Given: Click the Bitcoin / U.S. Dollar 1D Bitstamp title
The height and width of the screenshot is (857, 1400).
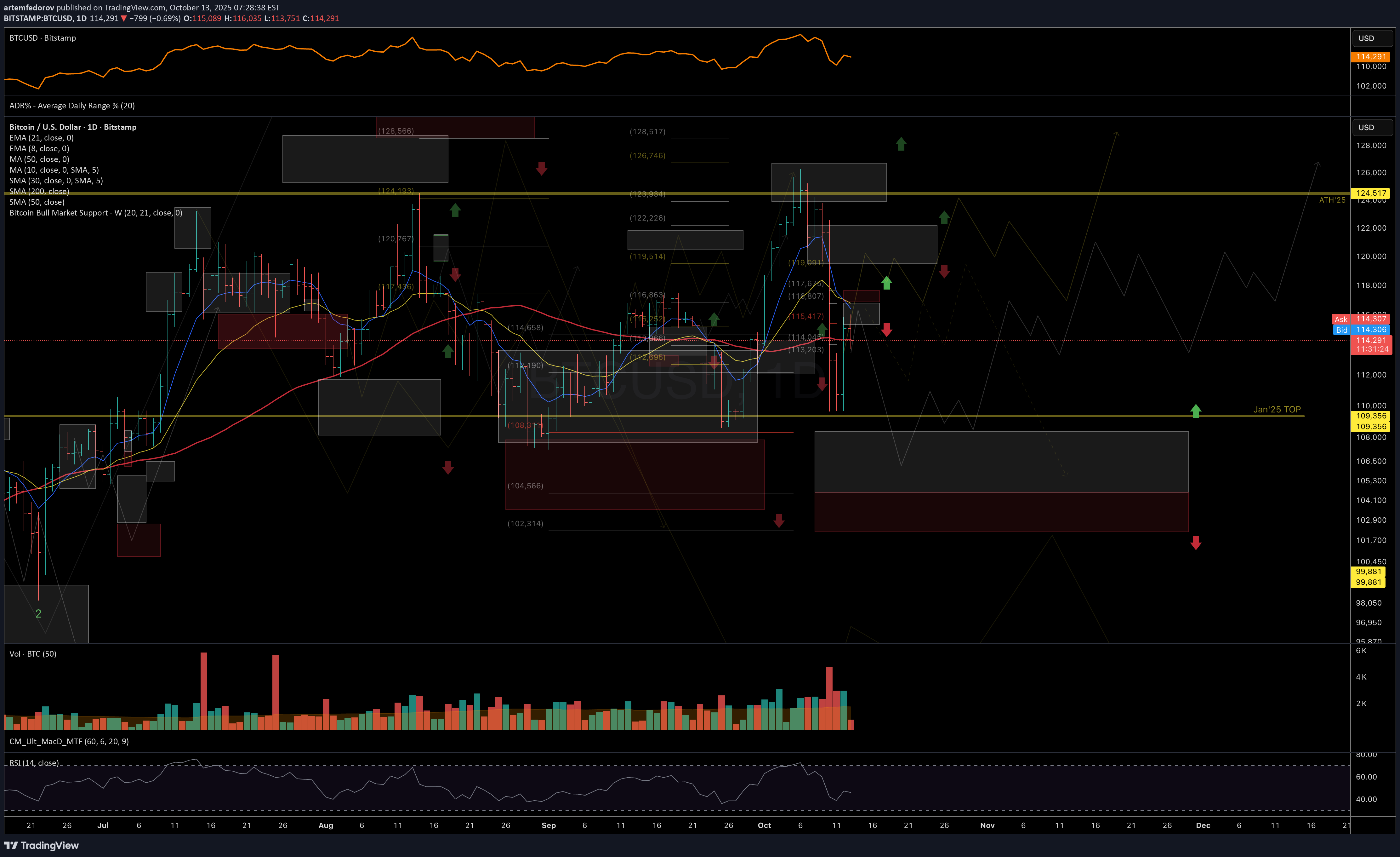Looking at the screenshot, I should 73,127.
